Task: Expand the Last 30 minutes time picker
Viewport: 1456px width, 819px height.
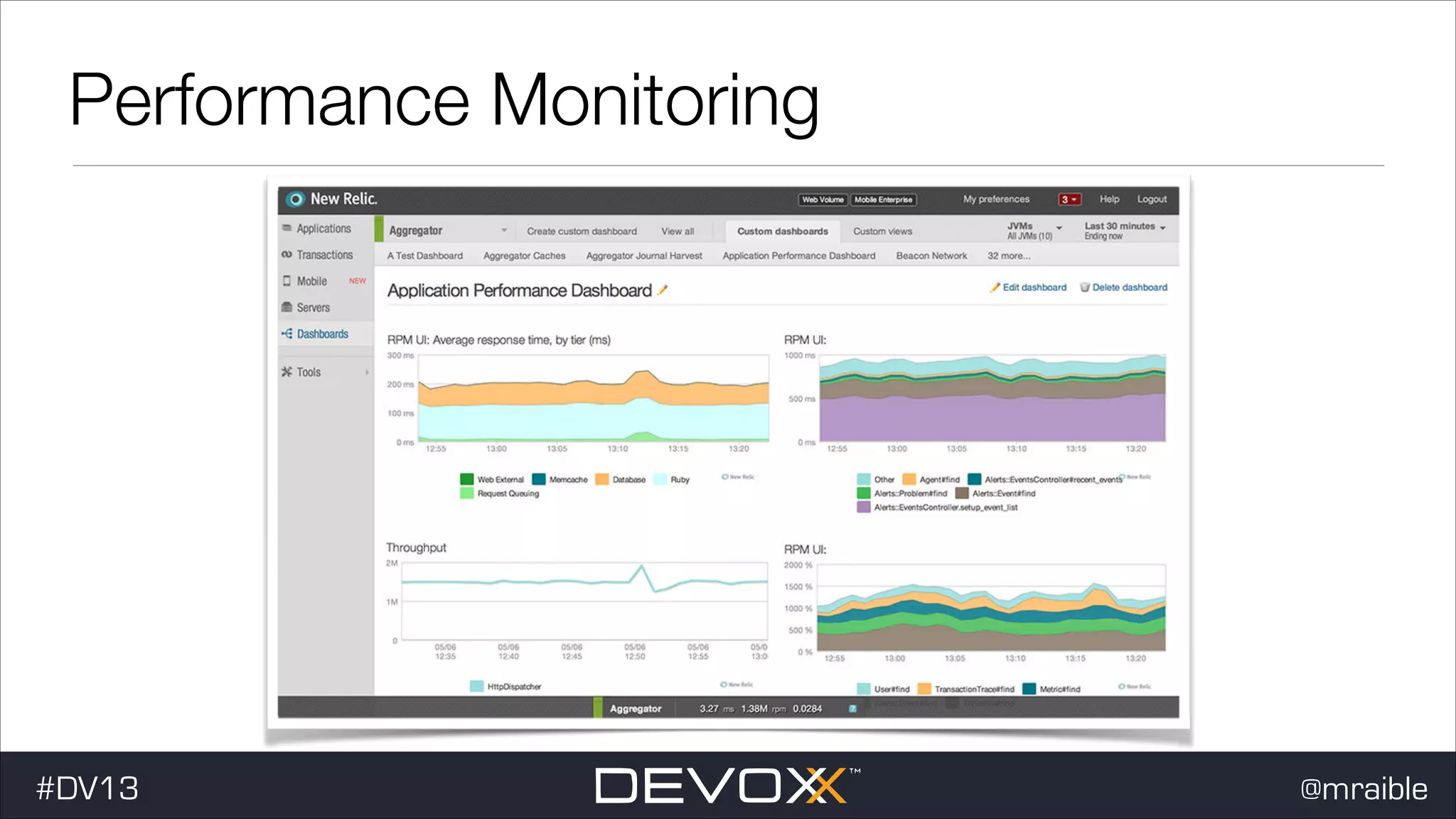Action: click(x=1162, y=228)
